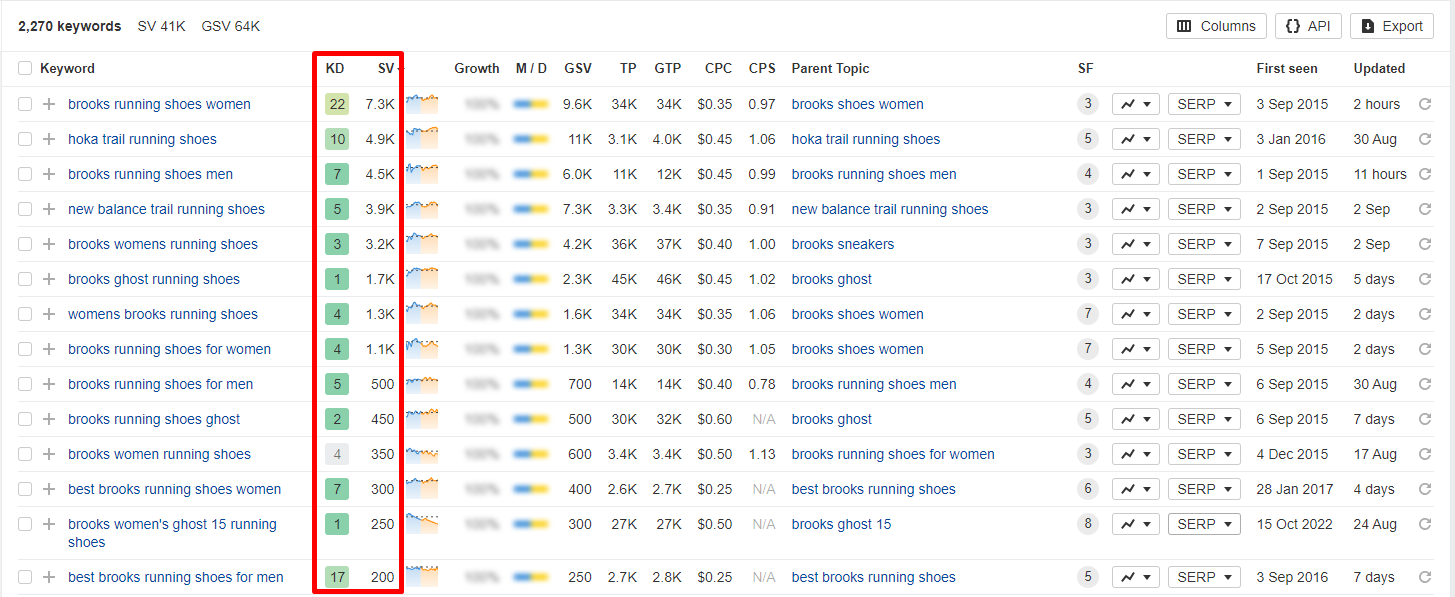
Task: Open keyword link 'brooks running shoes women'
Action: pos(159,104)
